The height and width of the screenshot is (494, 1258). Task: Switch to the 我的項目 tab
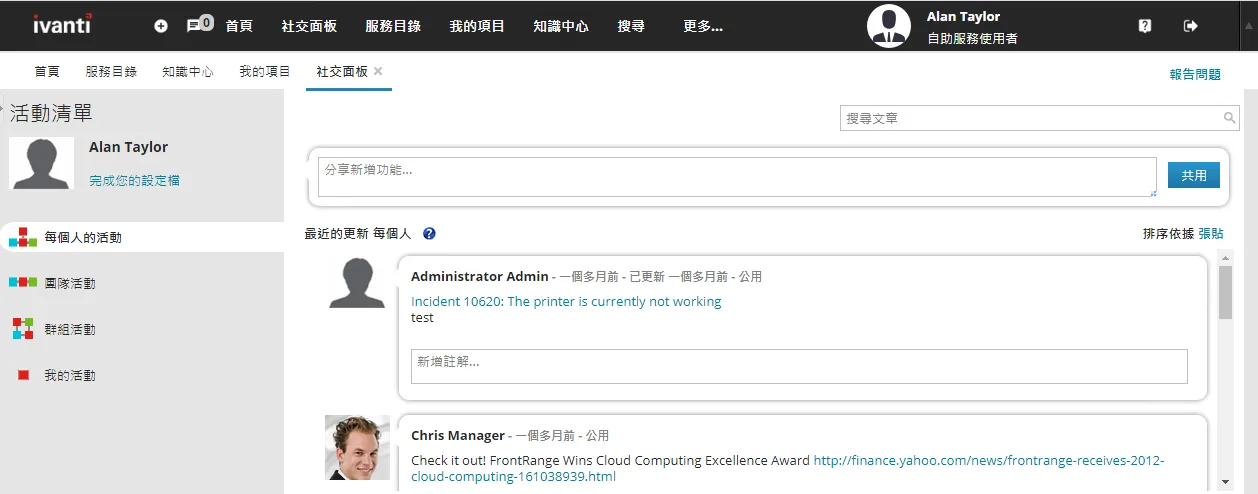coord(265,72)
